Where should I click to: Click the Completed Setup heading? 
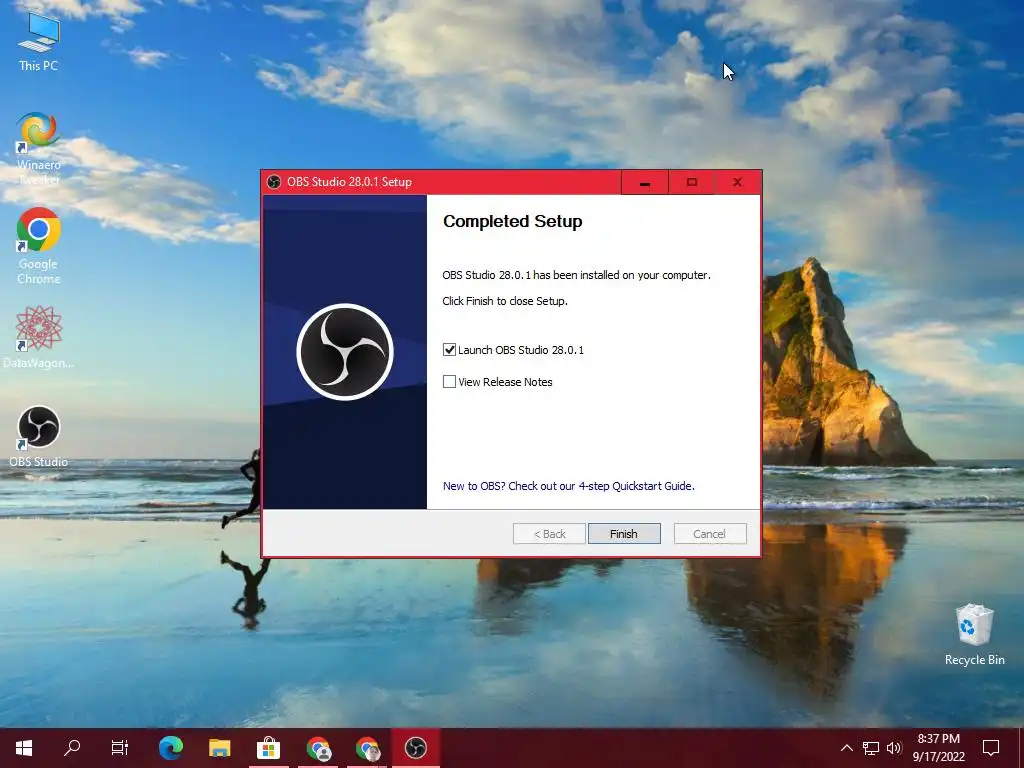pos(513,221)
